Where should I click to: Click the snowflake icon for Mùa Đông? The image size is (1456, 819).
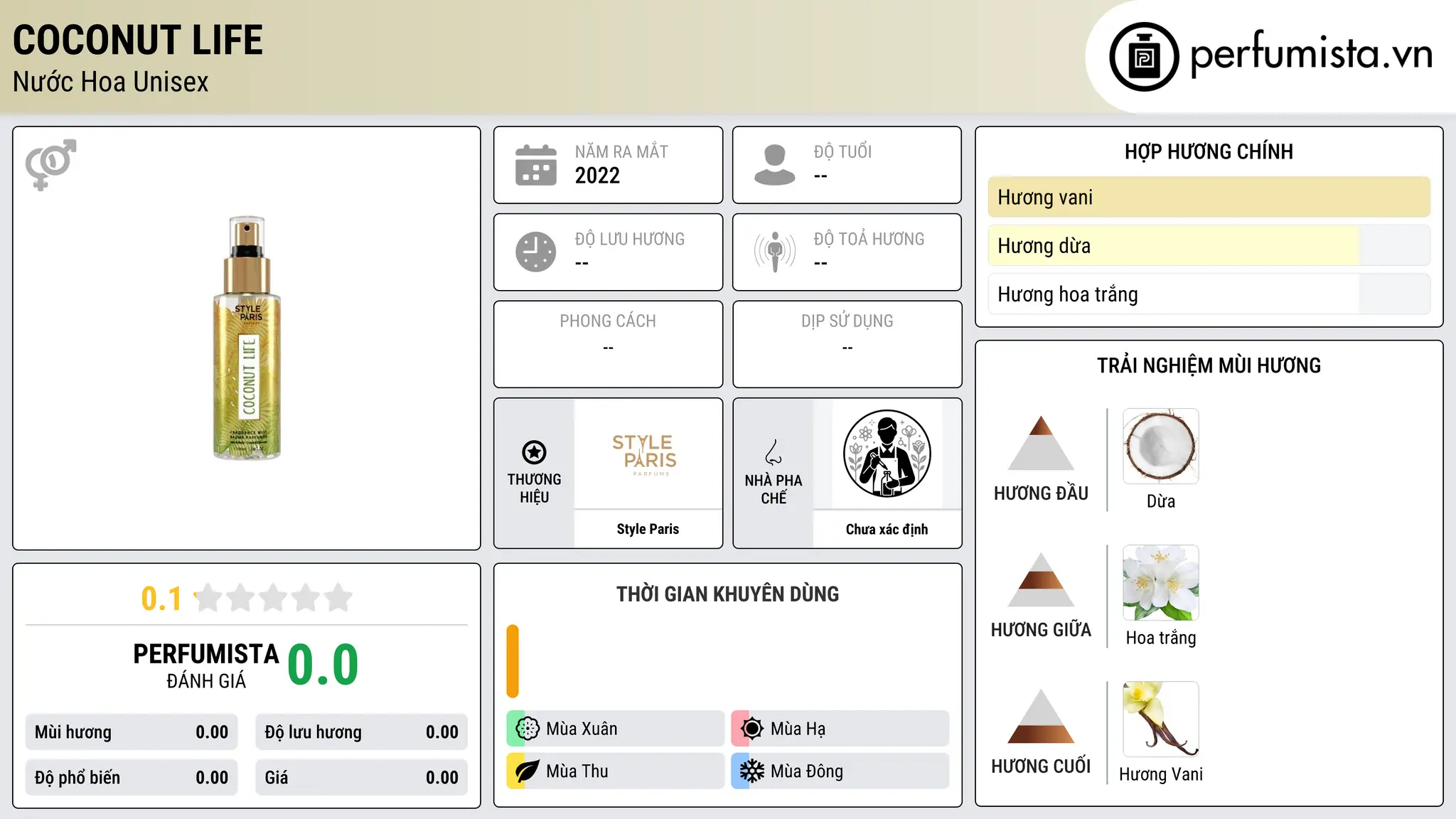752,771
